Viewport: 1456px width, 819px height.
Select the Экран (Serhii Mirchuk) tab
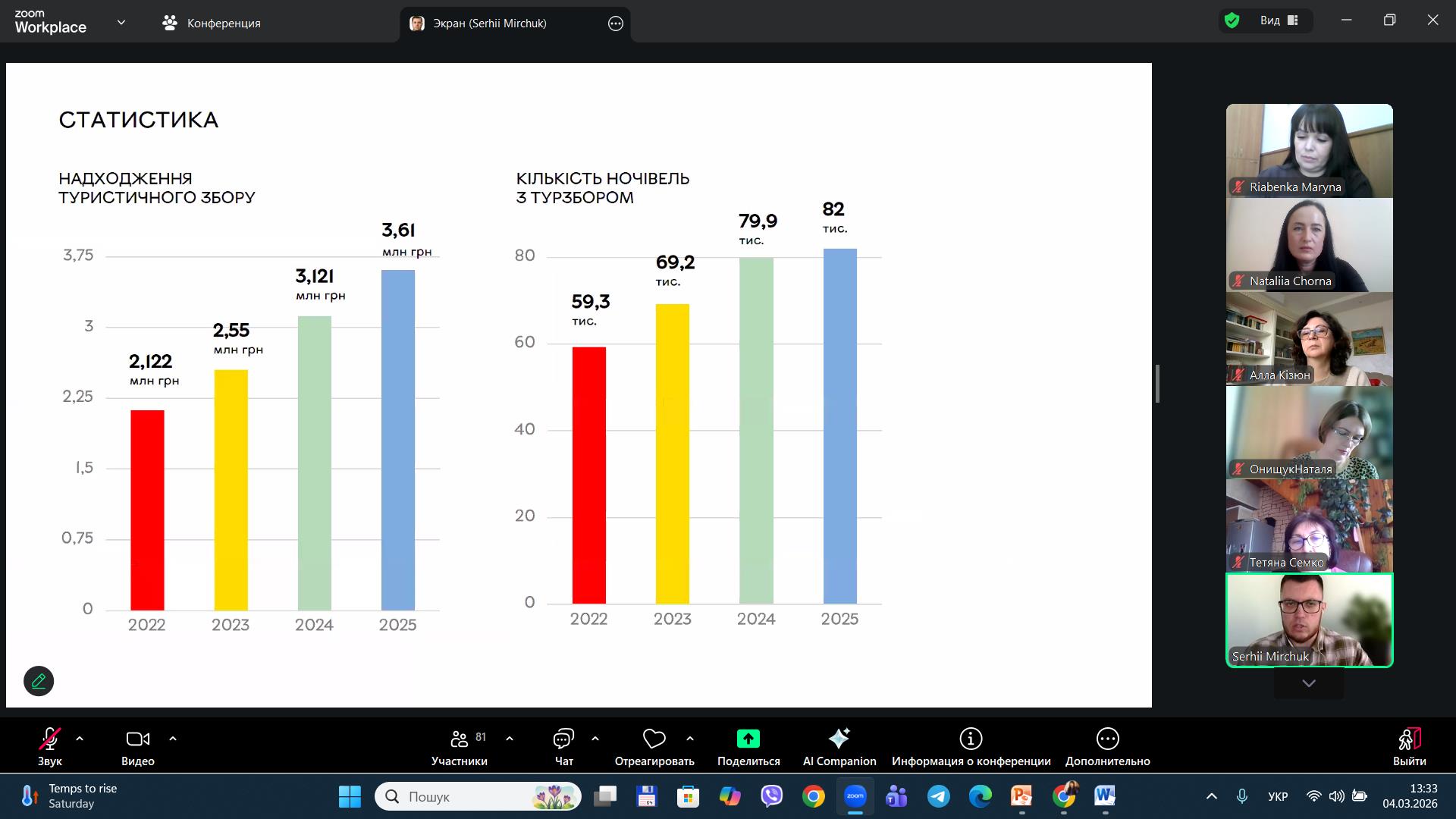(x=489, y=24)
